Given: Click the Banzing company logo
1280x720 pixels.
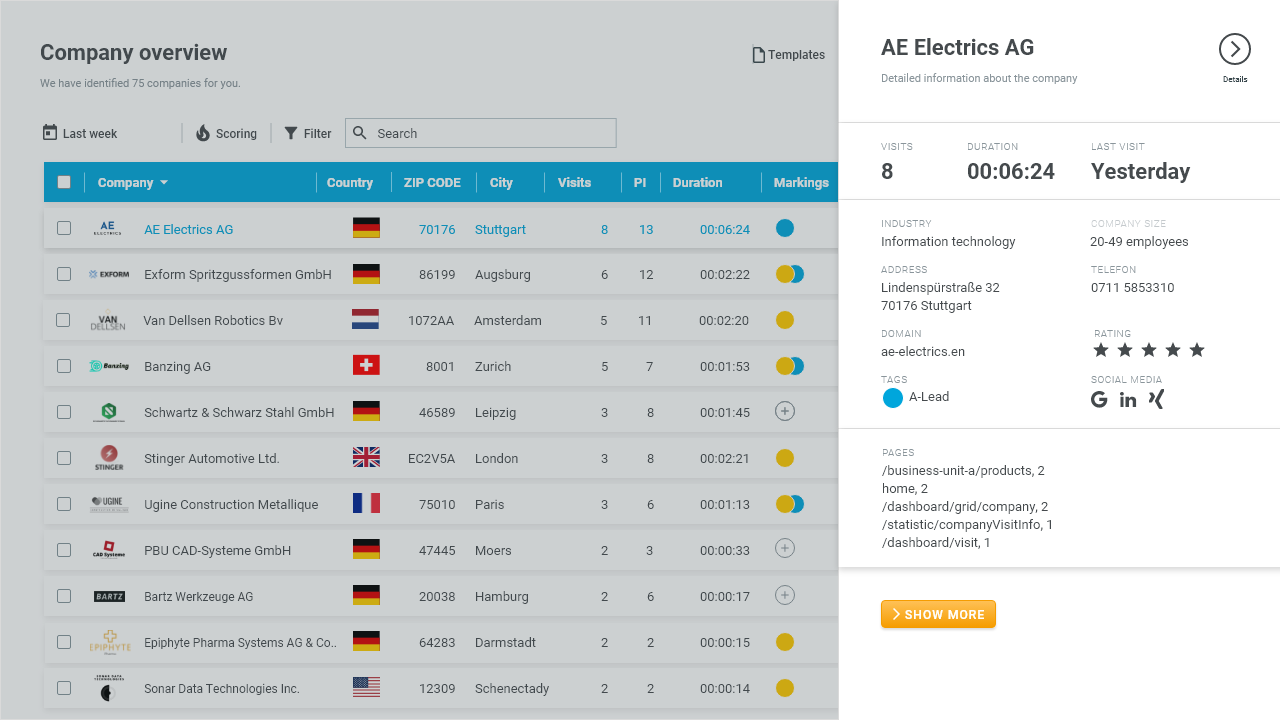Looking at the screenshot, I should click(109, 366).
